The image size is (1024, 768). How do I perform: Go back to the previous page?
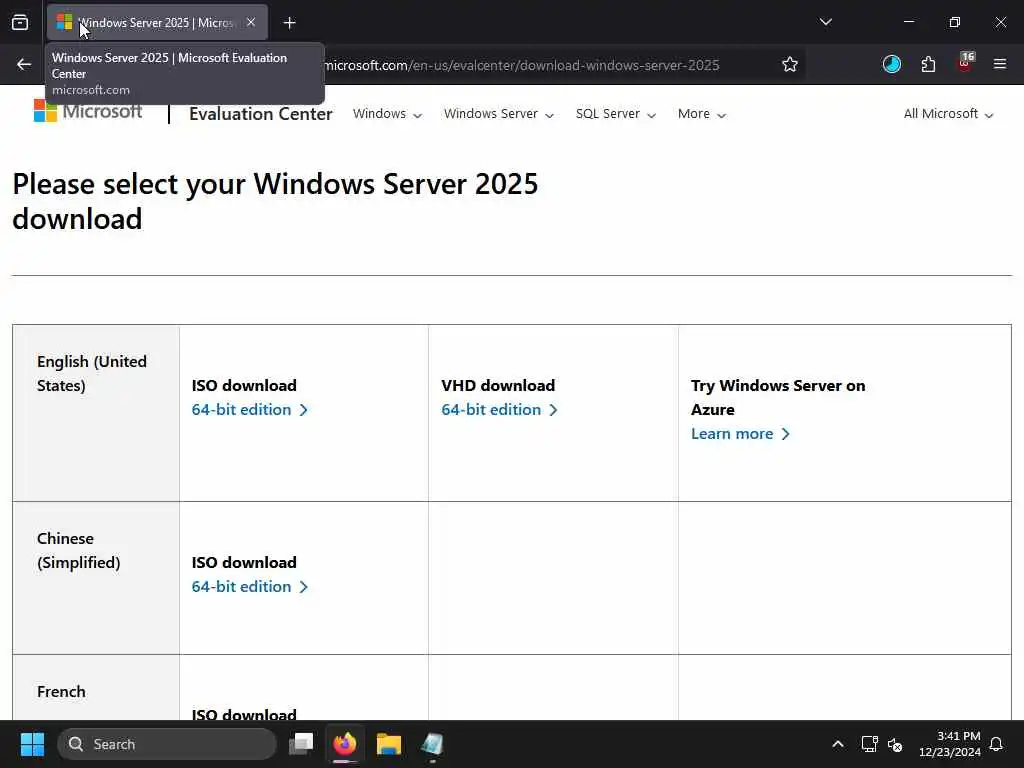(24, 64)
